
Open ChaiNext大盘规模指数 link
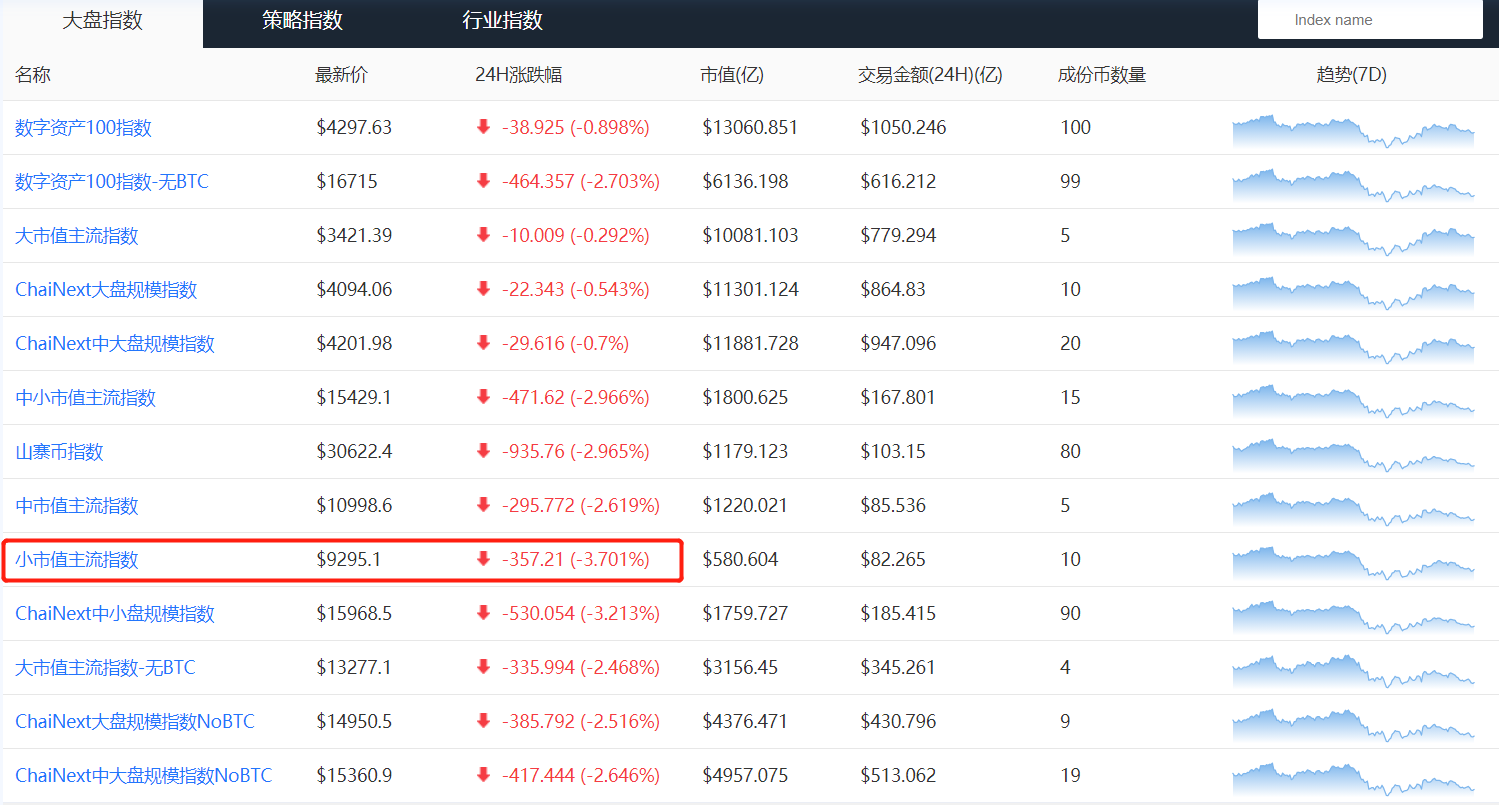106,290
